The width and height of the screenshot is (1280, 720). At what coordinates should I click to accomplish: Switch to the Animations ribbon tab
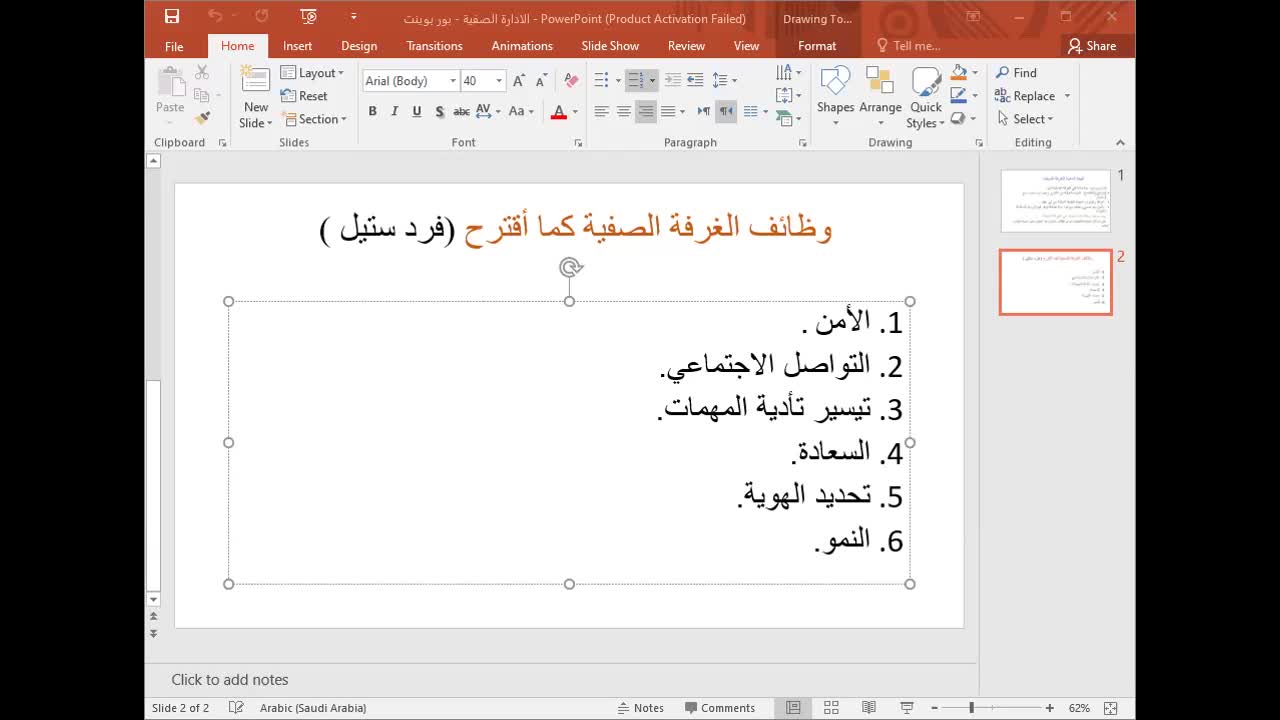[522, 46]
